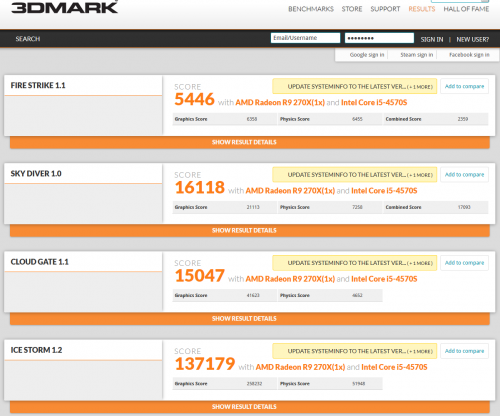Expand Sky Diver update SystemInfo notice
This screenshot has height=416, width=500.
[x=355, y=175]
